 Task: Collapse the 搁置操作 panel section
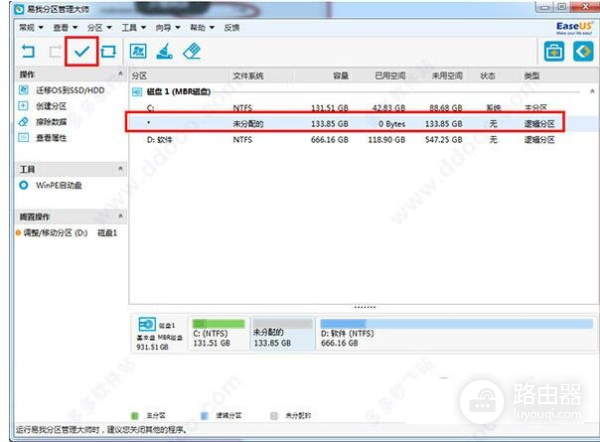pos(121,217)
